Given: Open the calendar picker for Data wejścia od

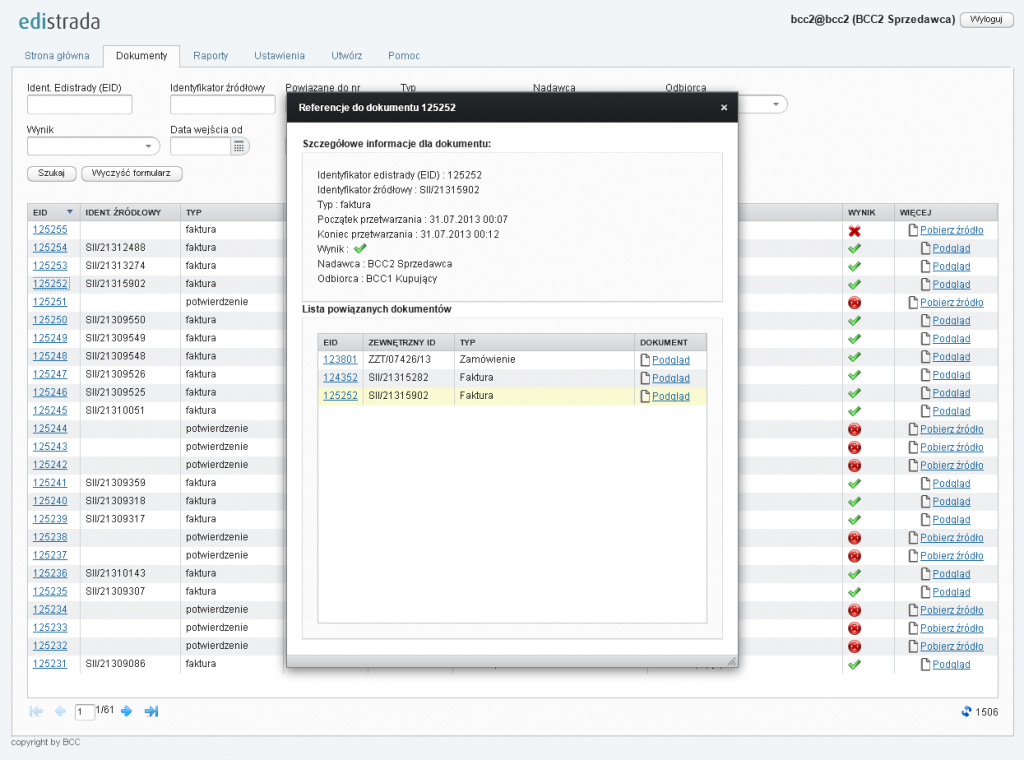Looking at the screenshot, I should point(239,147).
